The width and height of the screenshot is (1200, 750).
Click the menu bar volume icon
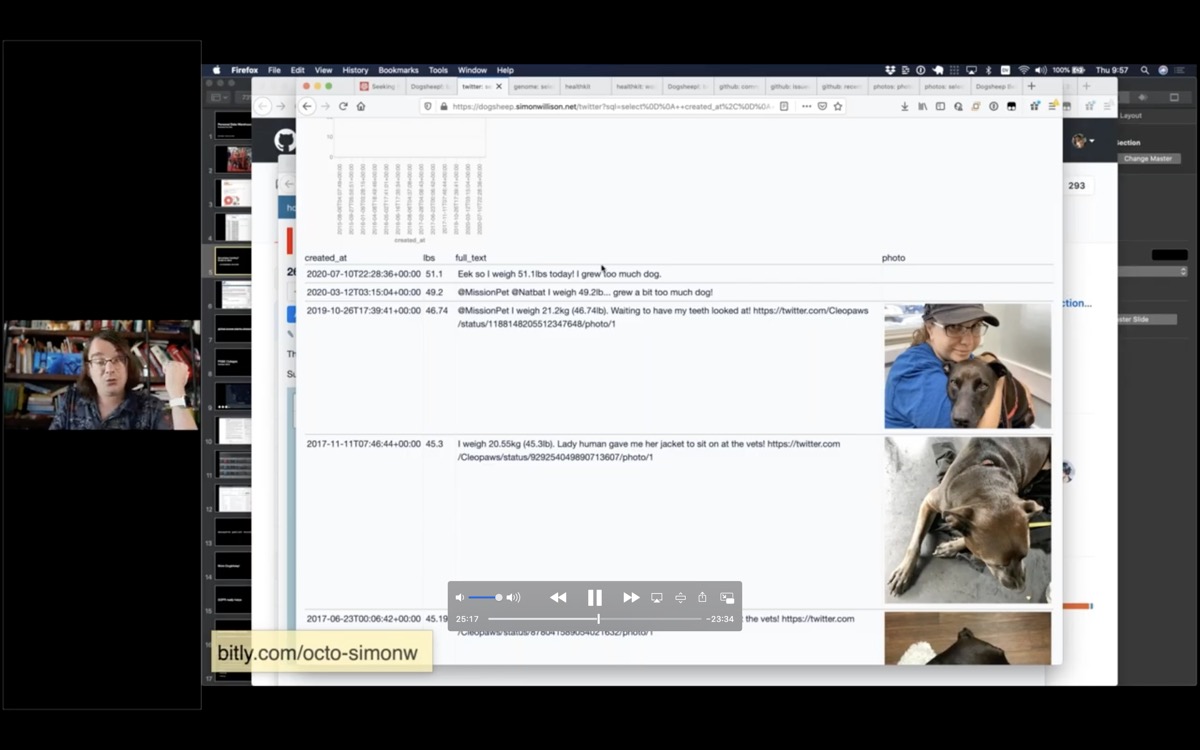pos(1041,70)
